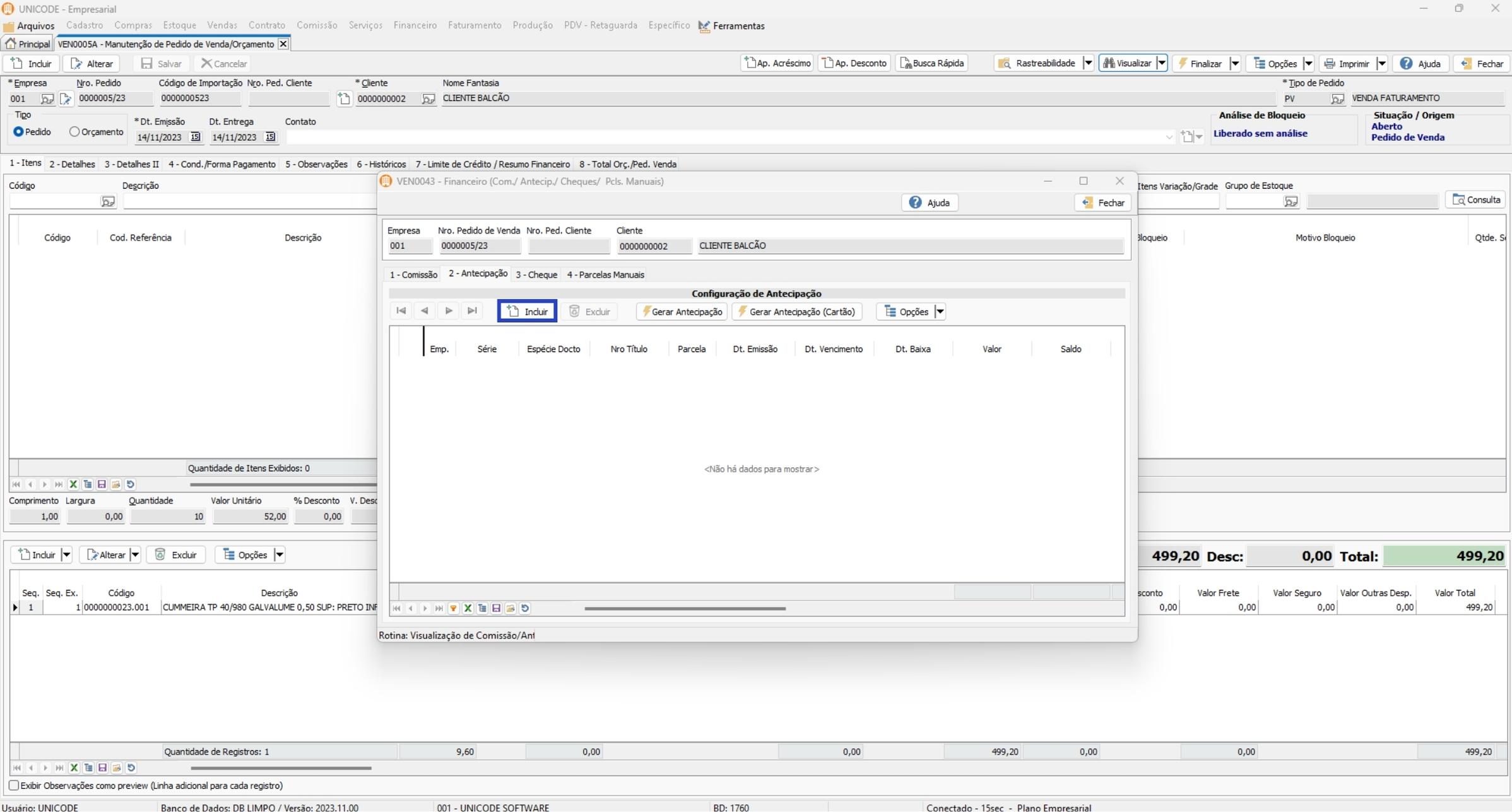1512x812 pixels.
Task: Click the Descrição search input field
Action: [x=250, y=201]
